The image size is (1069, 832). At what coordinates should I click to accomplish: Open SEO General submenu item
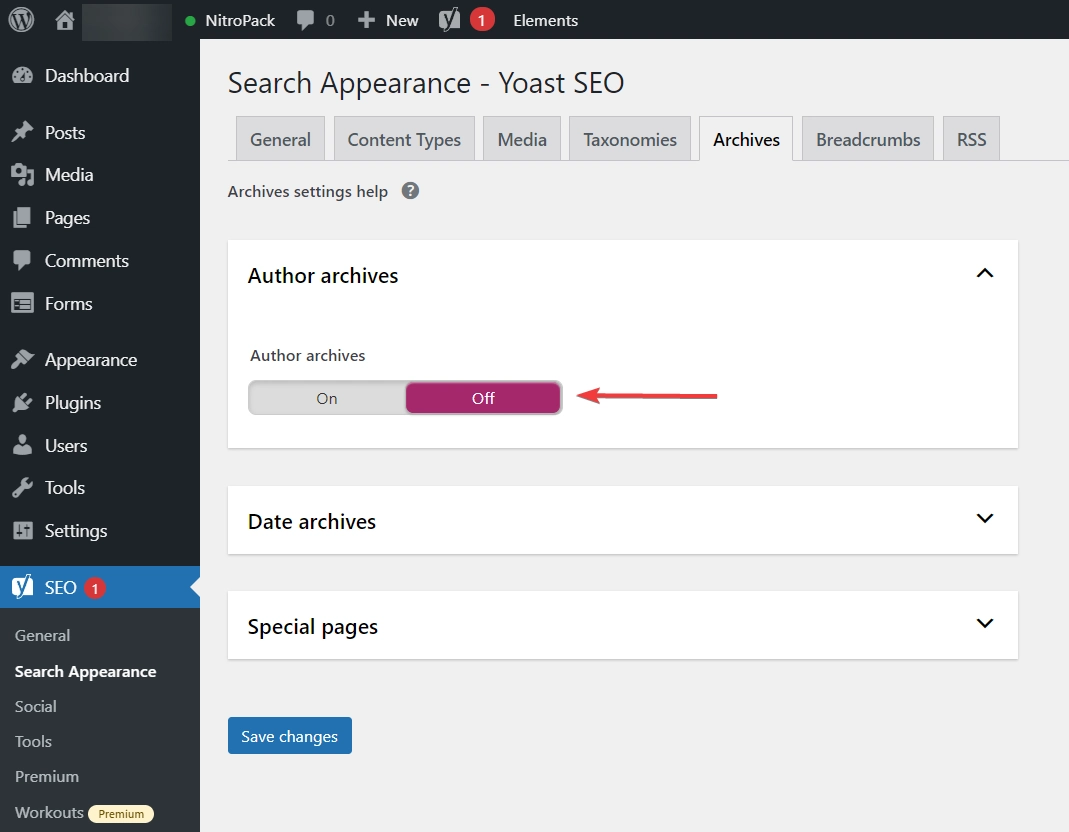42,636
